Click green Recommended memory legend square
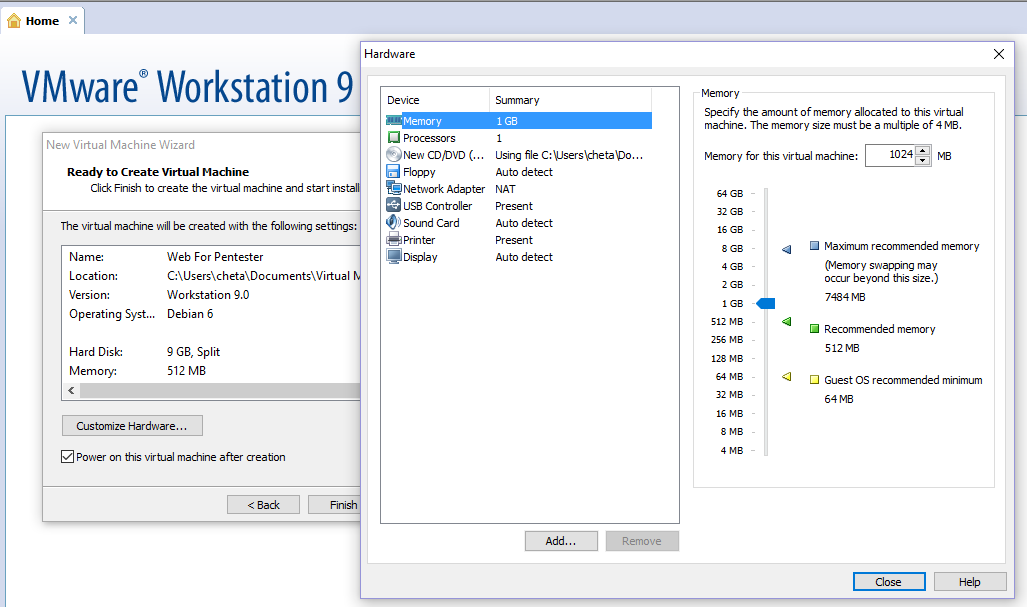Viewport: 1027px width, 607px height. pyautogui.click(x=814, y=329)
